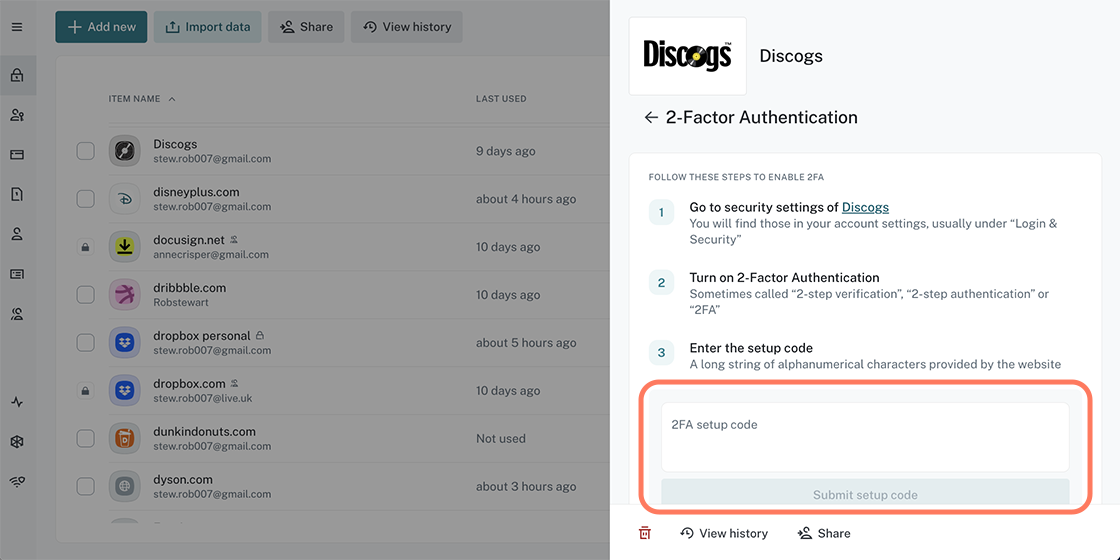The height and width of the screenshot is (560, 1120).
Task: Click the annecrisper@gmail.com login text
Action: pyautogui.click(x=211, y=254)
